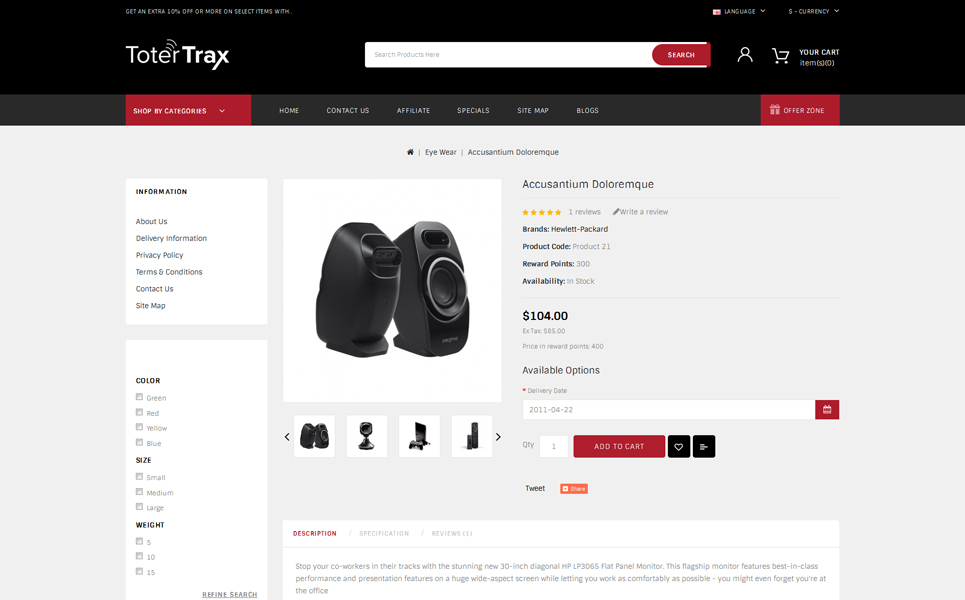Open the Currency dropdown
This screenshot has width=965, height=600.
(x=814, y=11)
